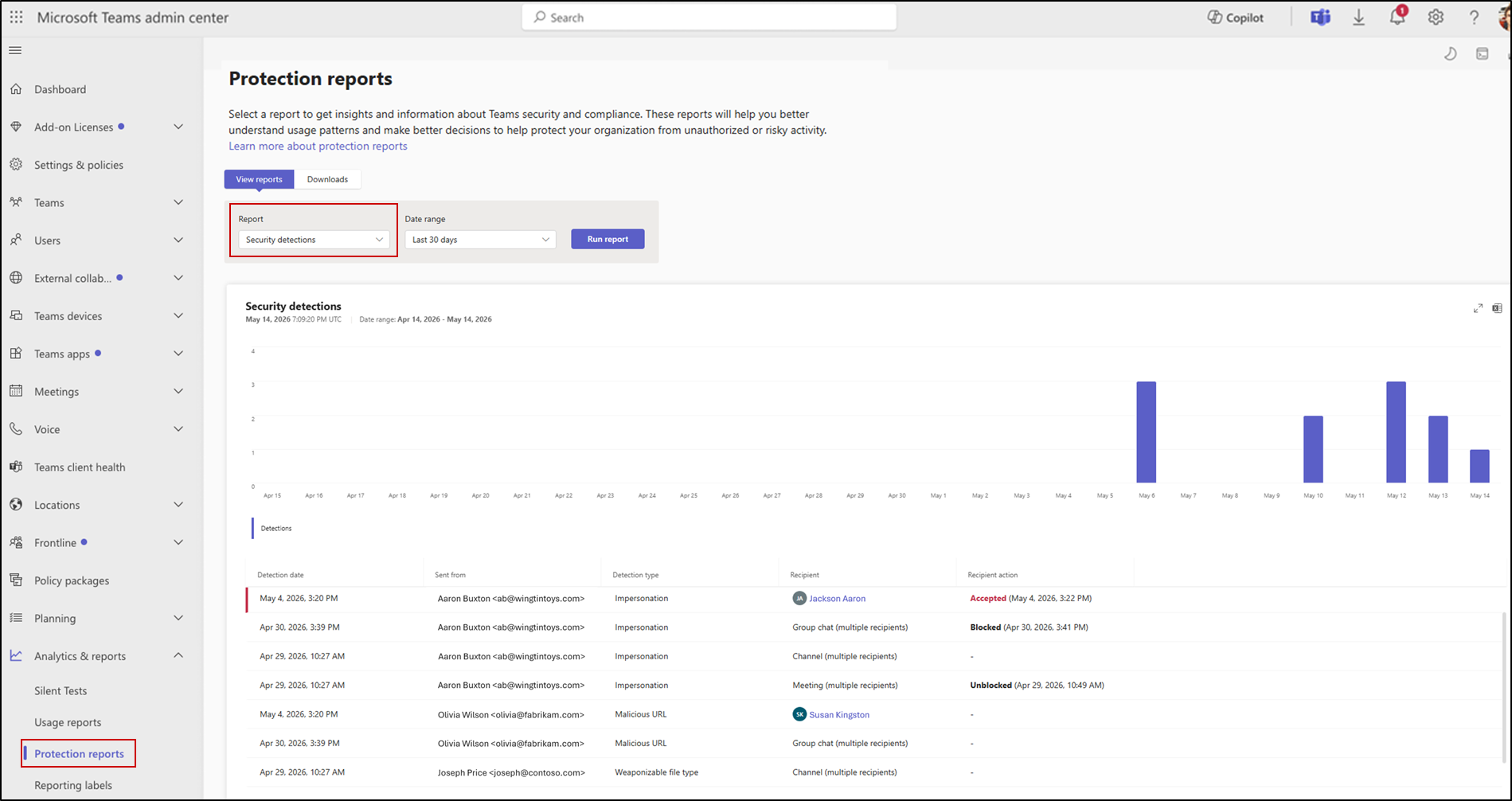Image resolution: width=1512 pixels, height=801 pixels.
Task: Expand the Meetings navigation section
Action: click(178, 391)
